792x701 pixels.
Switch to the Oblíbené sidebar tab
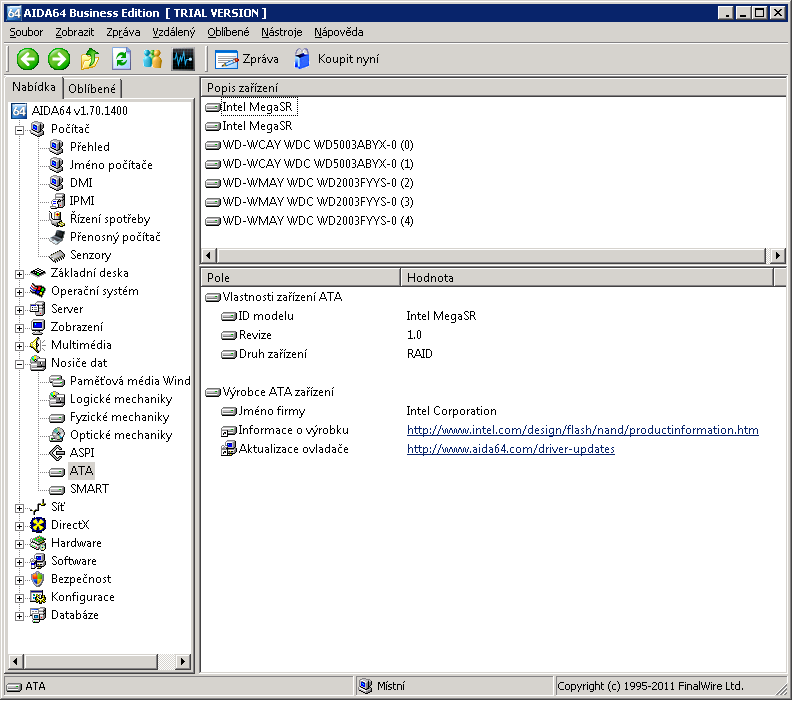pos(92,89)
